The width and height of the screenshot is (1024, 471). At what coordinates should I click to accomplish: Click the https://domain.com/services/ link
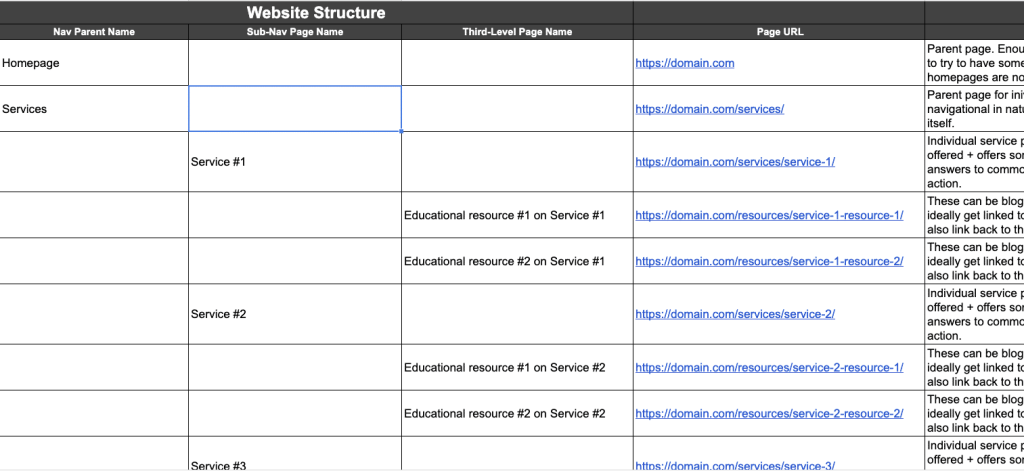point(709,109)
